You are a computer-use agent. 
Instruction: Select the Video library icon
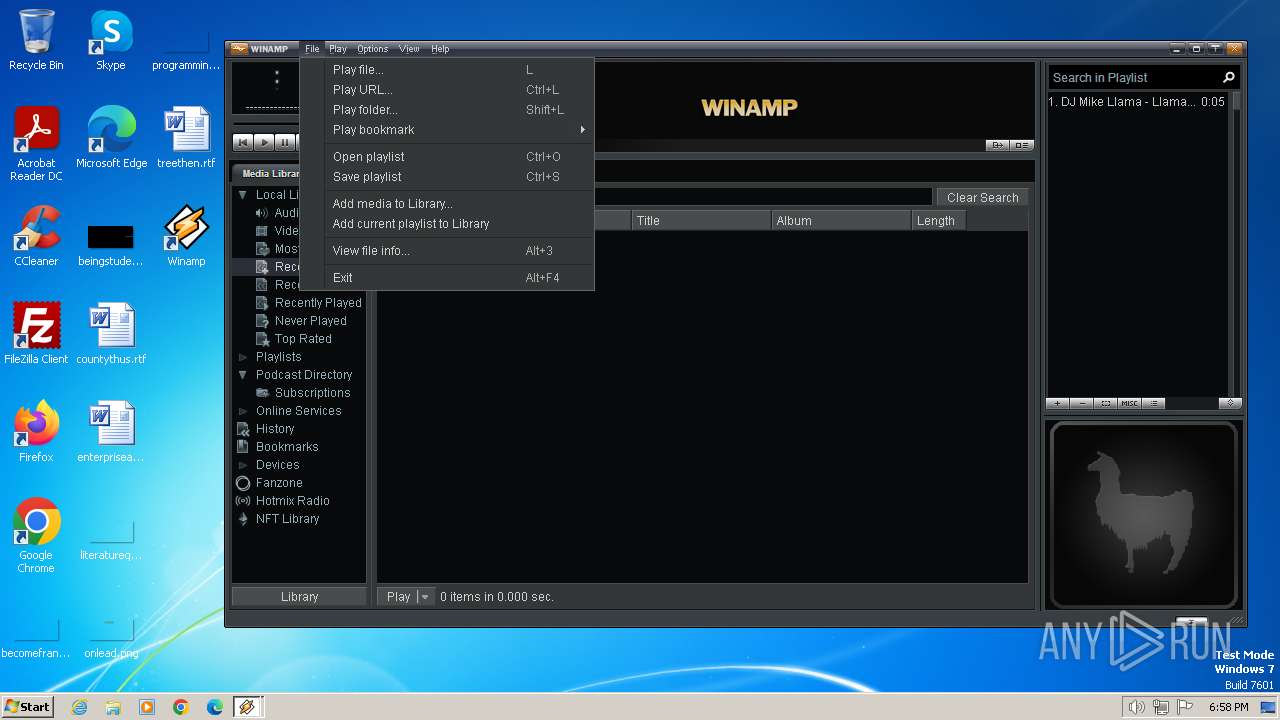262,231
